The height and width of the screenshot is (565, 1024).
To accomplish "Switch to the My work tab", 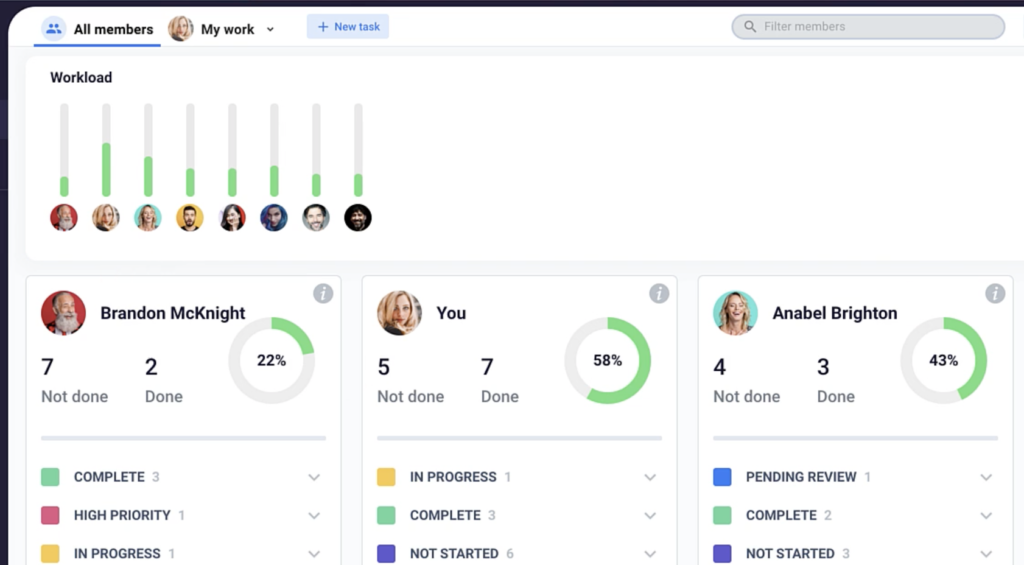I will coord(222,29).
